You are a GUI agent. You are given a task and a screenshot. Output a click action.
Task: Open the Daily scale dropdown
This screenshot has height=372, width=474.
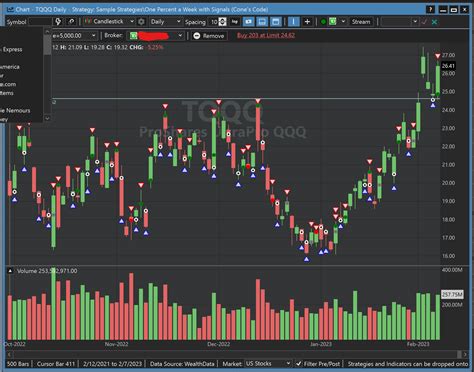click(165, 22)
